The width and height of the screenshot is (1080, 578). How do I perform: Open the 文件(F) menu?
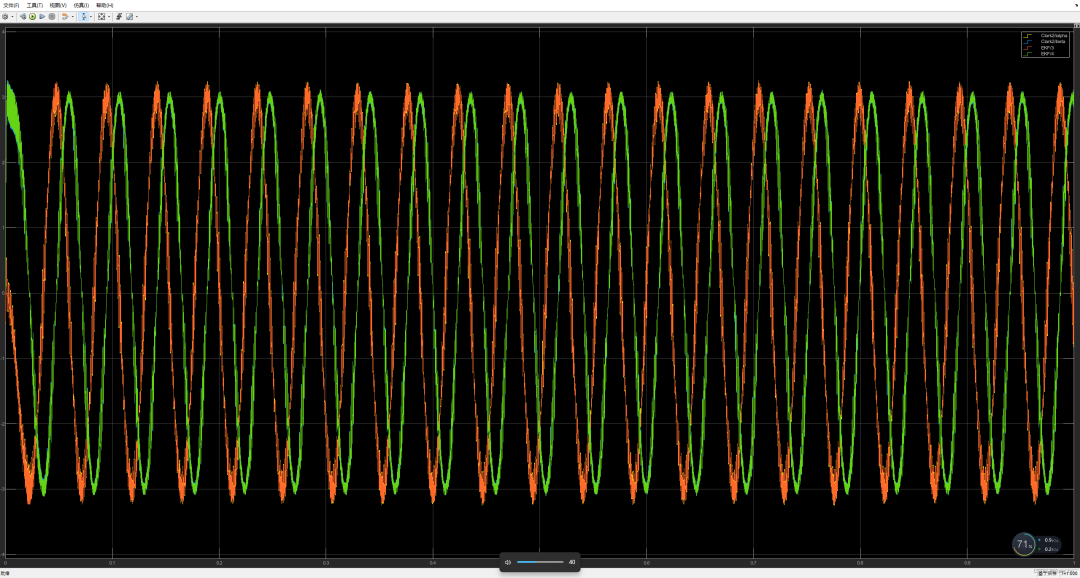tap(10, 5)
